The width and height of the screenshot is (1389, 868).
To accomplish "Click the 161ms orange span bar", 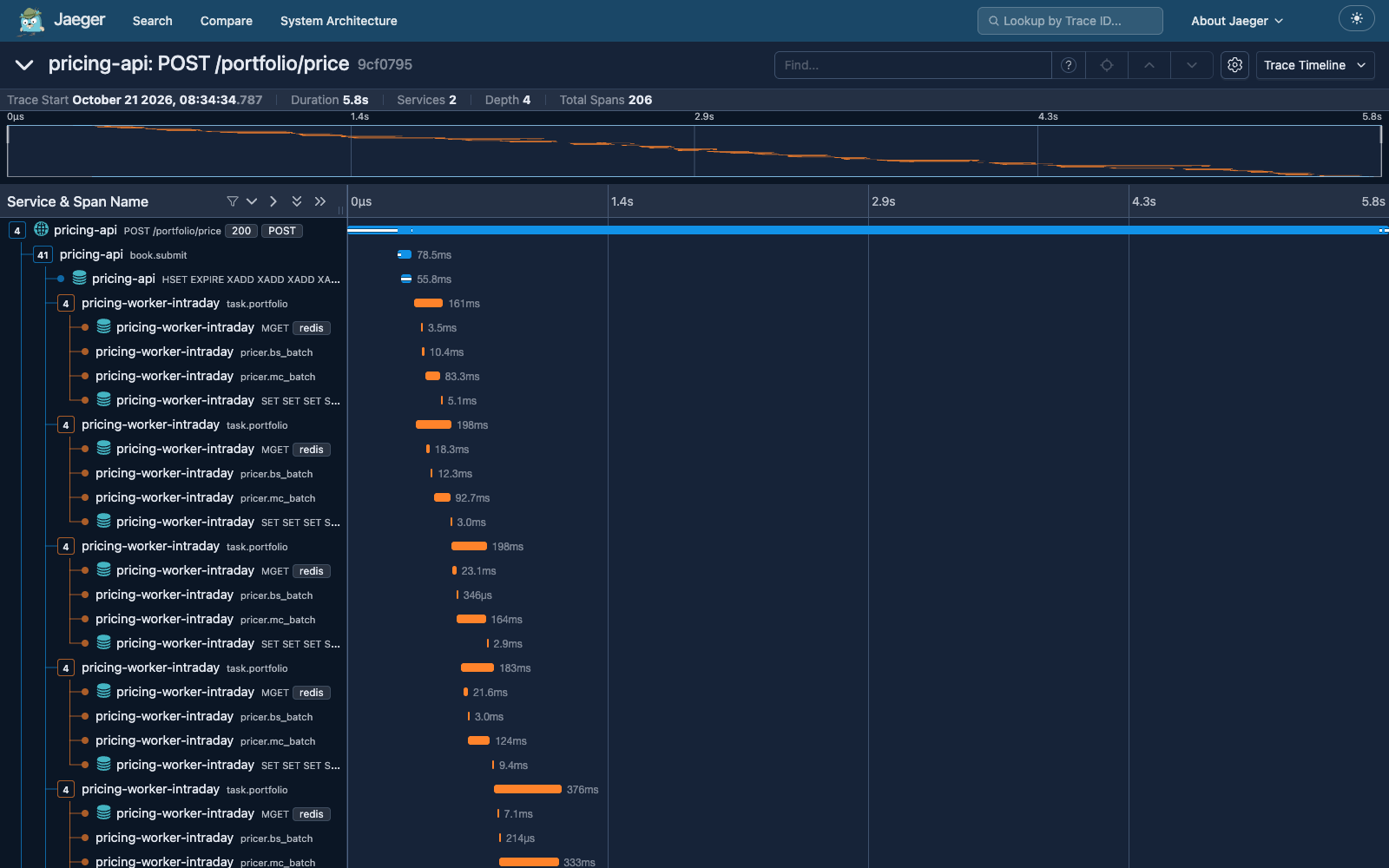I will [428, 303].
